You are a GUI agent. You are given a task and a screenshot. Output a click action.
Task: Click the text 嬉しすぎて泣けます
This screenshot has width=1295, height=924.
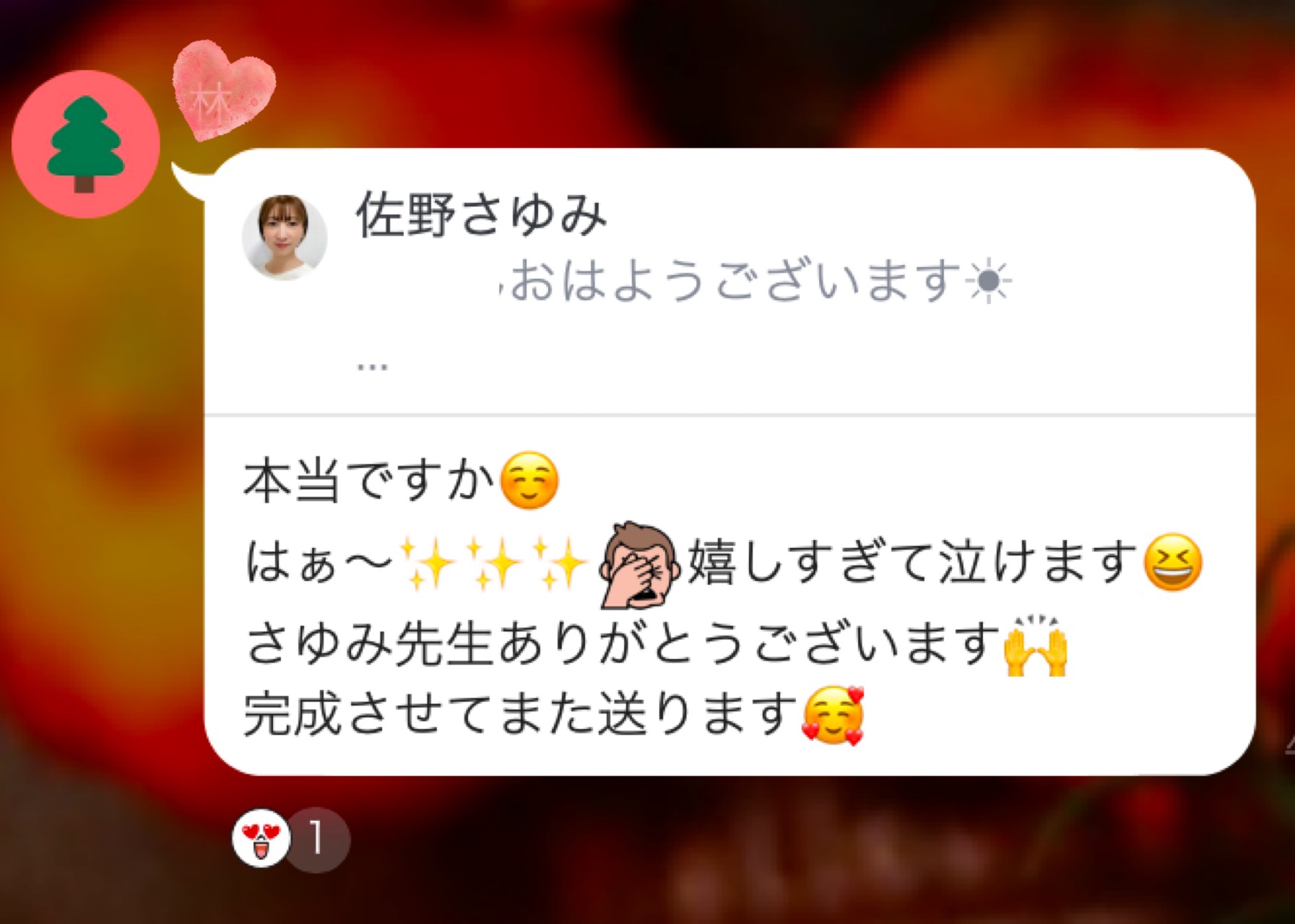(x=914, y=563)
